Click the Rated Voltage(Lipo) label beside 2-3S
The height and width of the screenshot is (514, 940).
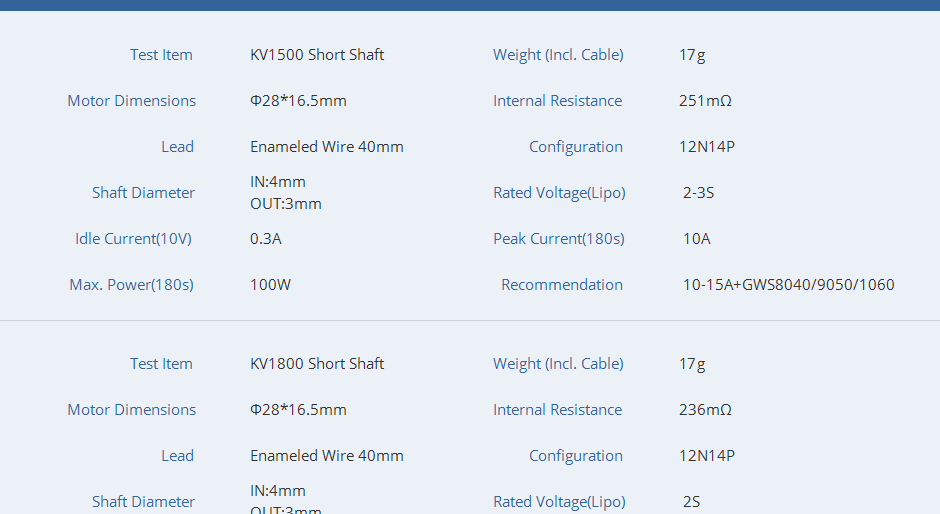(x=559, y=193)
